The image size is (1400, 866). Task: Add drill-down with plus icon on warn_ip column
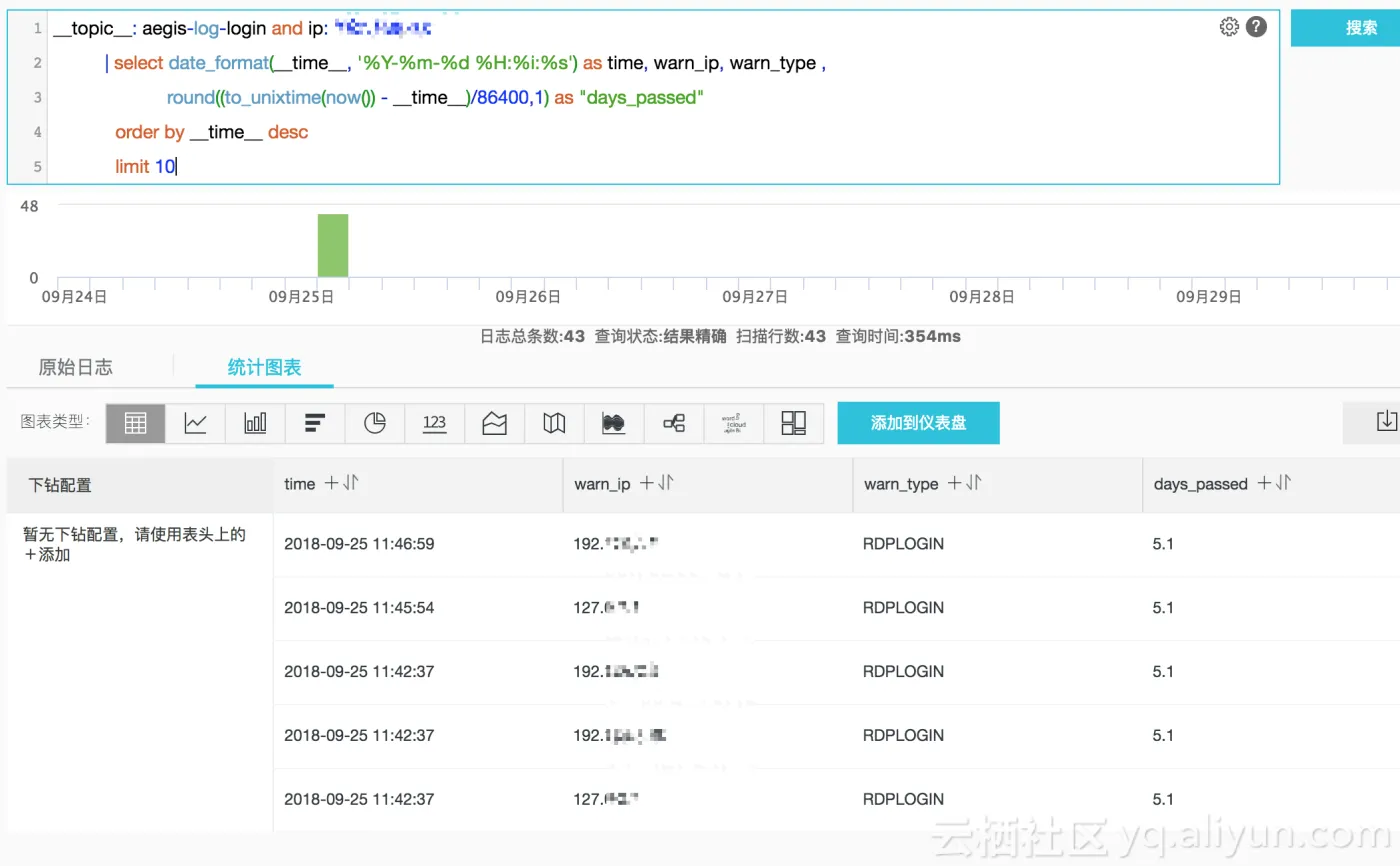pyautogui.click(x=647, y=484)
